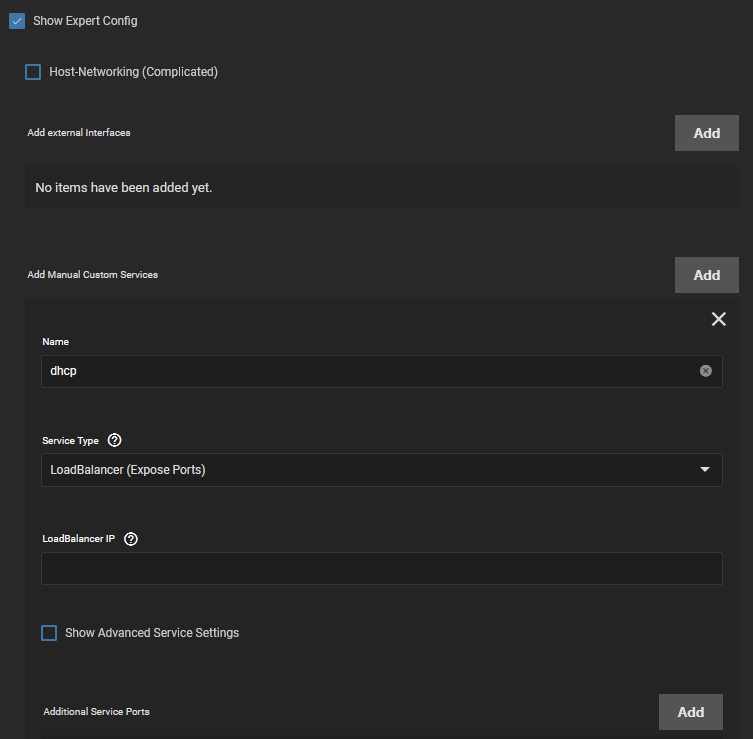Enable the Host-Networking (Complicated) checkbox
This screenshot has width=753, height=739.
[33, 72]
